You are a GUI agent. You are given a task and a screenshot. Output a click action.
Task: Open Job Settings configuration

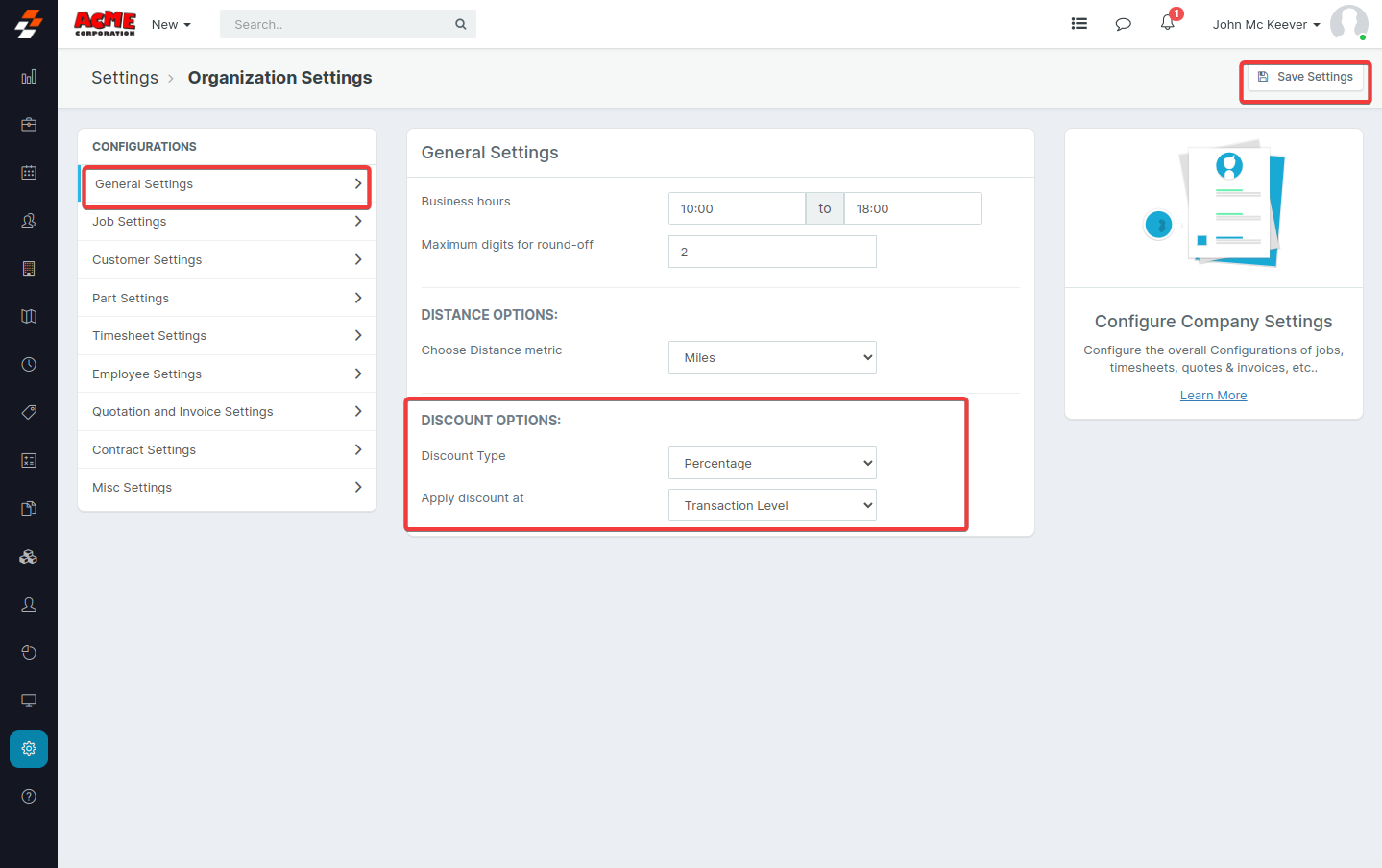(x=227, y=222)
